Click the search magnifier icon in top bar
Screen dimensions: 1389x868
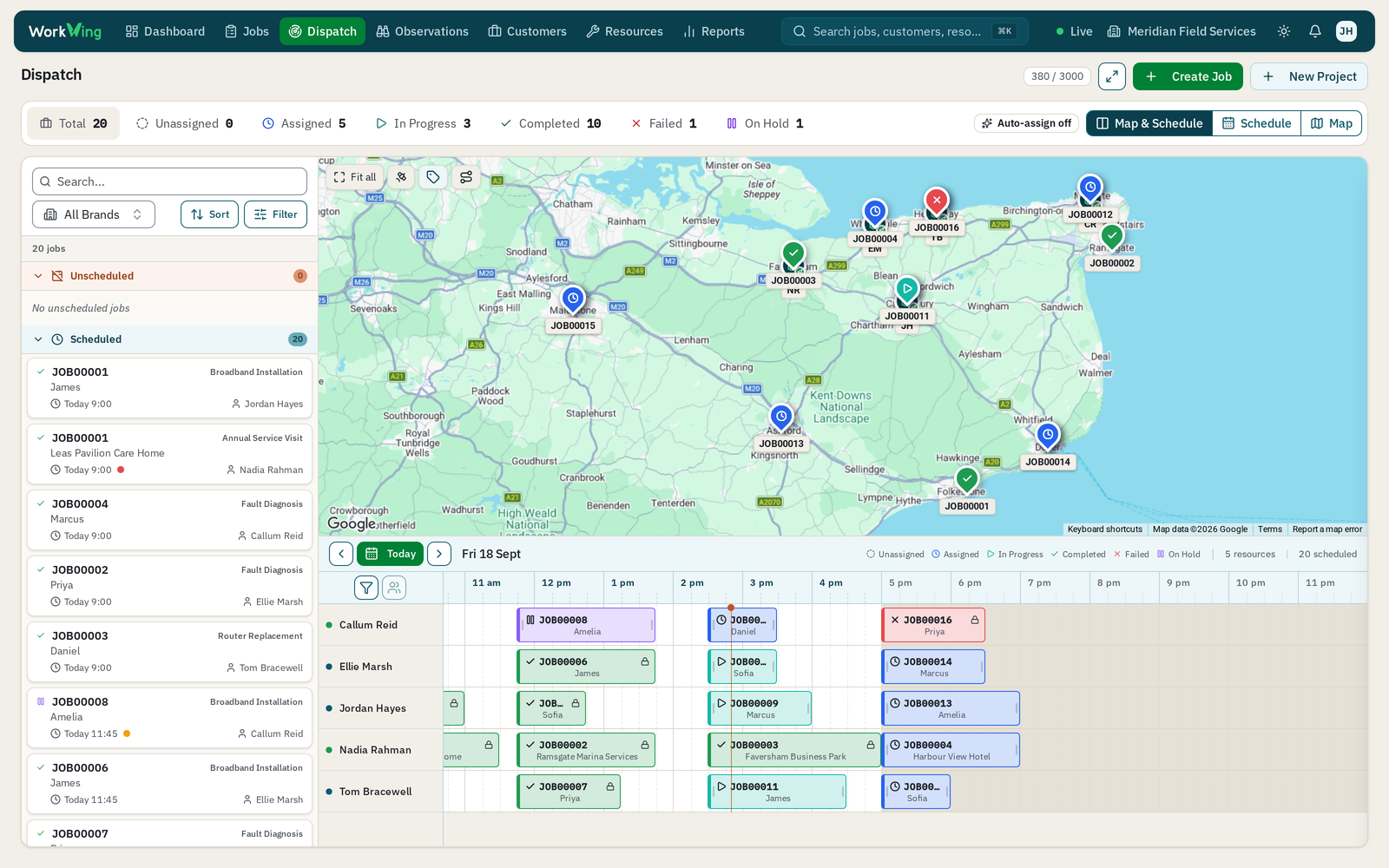pyautogui.click(x=800, y=31)
